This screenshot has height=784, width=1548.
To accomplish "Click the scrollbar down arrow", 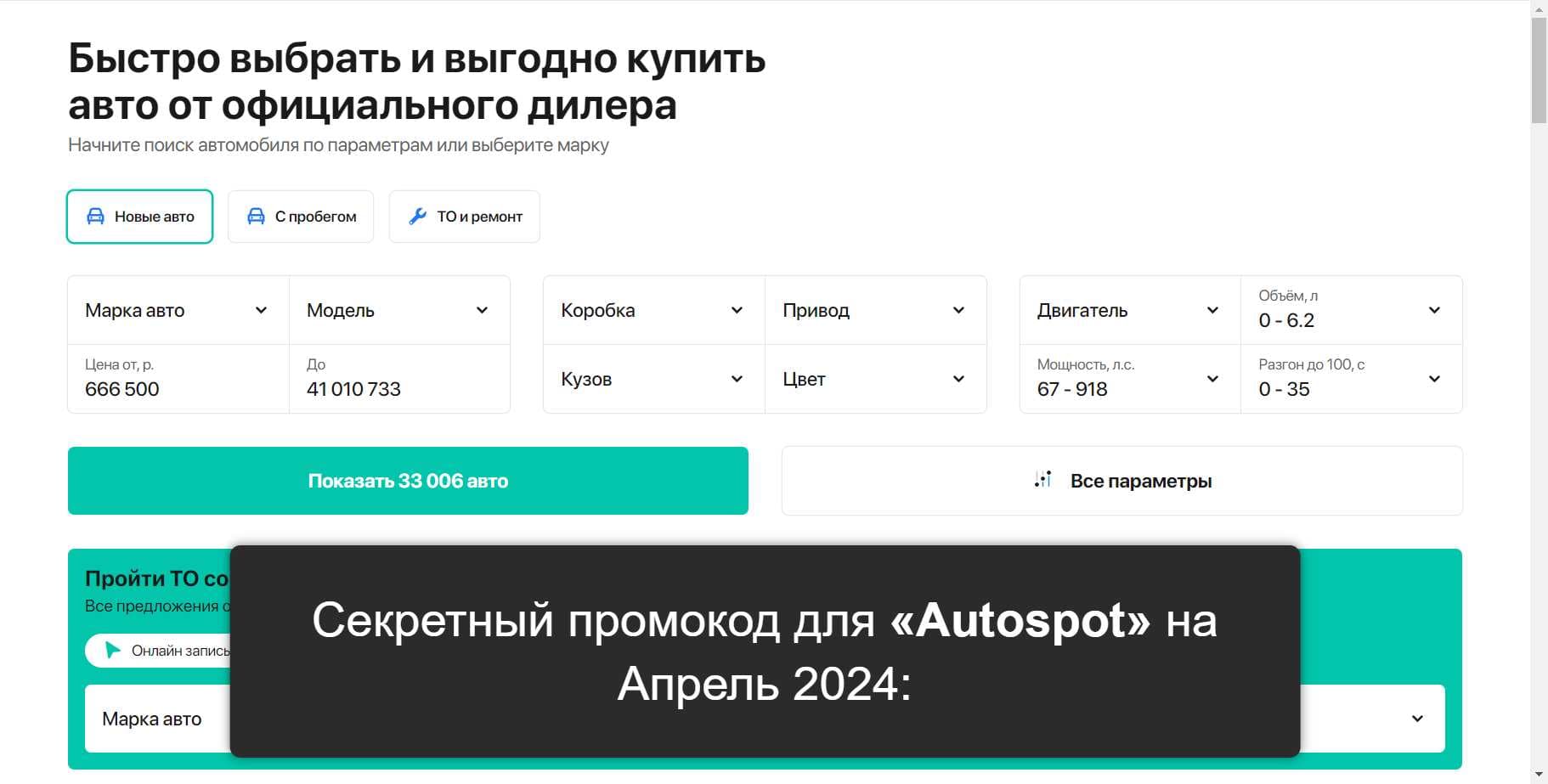I will coord(1539,776).
